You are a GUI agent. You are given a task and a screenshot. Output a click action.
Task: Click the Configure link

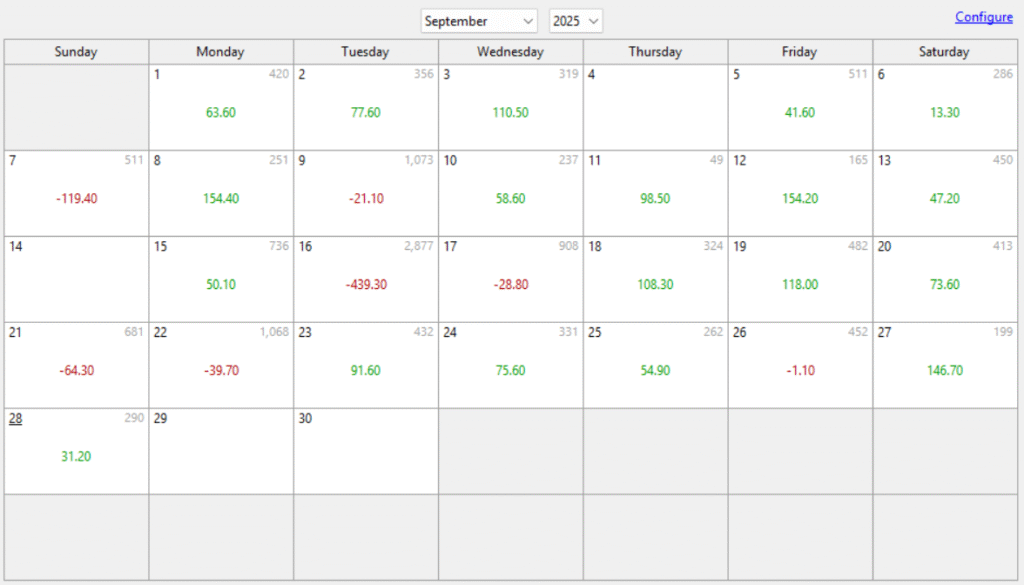[x=983, y=17]
